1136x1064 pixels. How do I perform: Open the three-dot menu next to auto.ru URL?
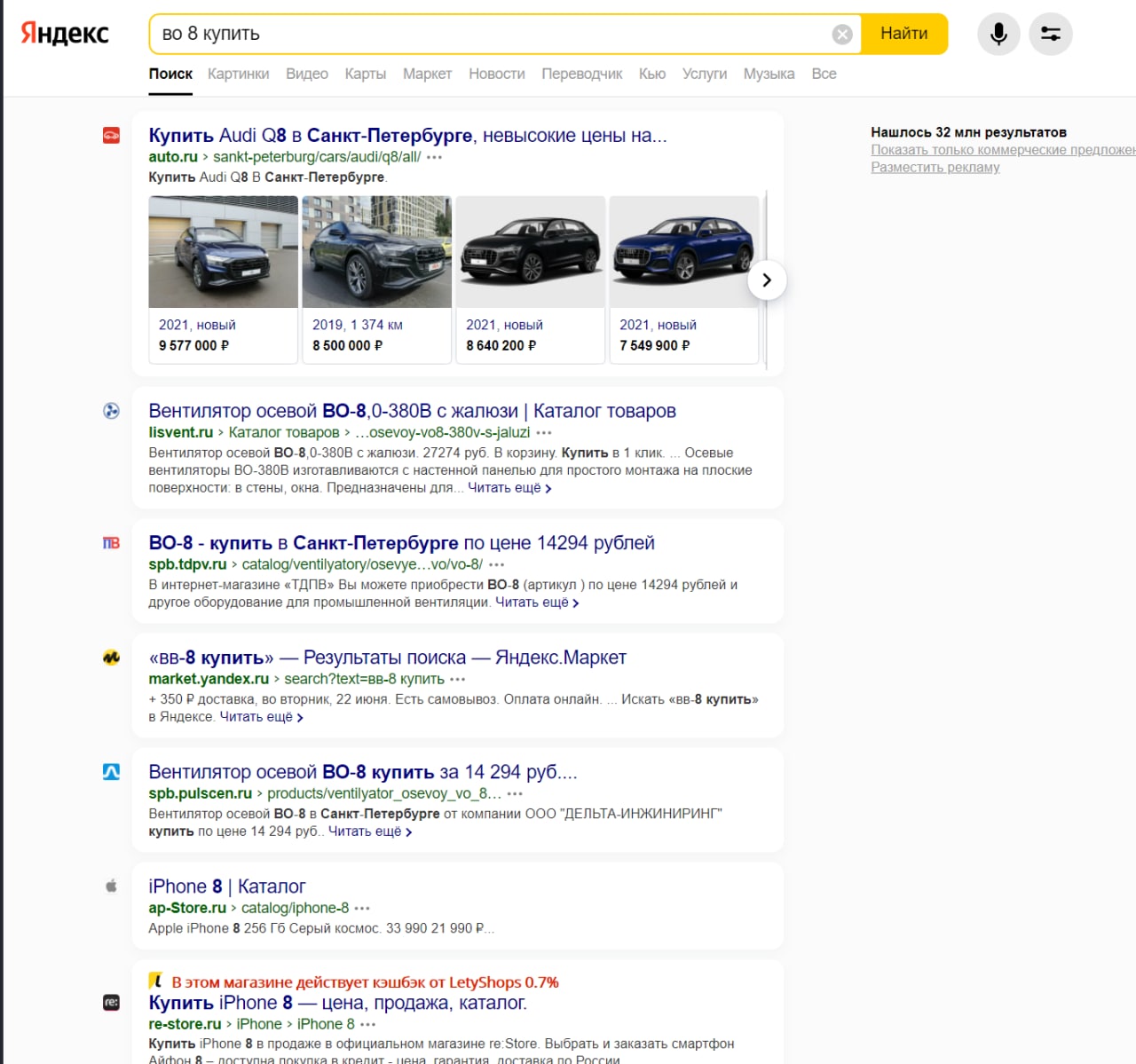pyautogui.click(x=434, y=157)
